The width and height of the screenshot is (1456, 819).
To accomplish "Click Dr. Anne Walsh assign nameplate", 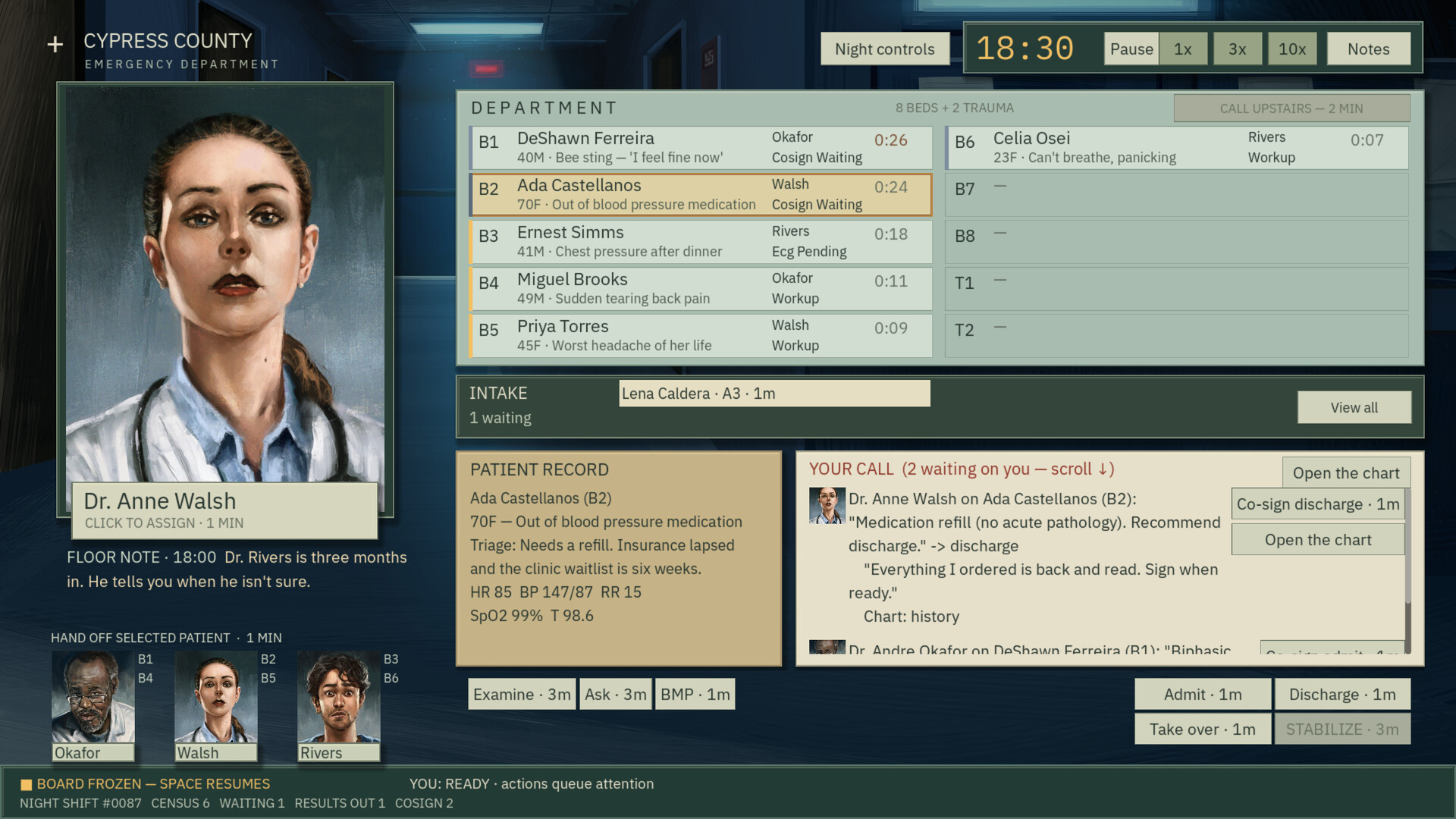I will coord(225,510).
